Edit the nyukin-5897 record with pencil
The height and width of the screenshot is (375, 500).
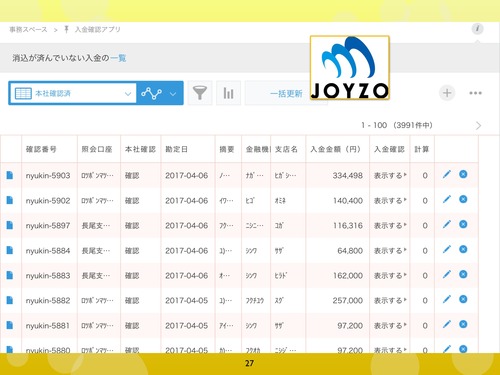point(447,224)
